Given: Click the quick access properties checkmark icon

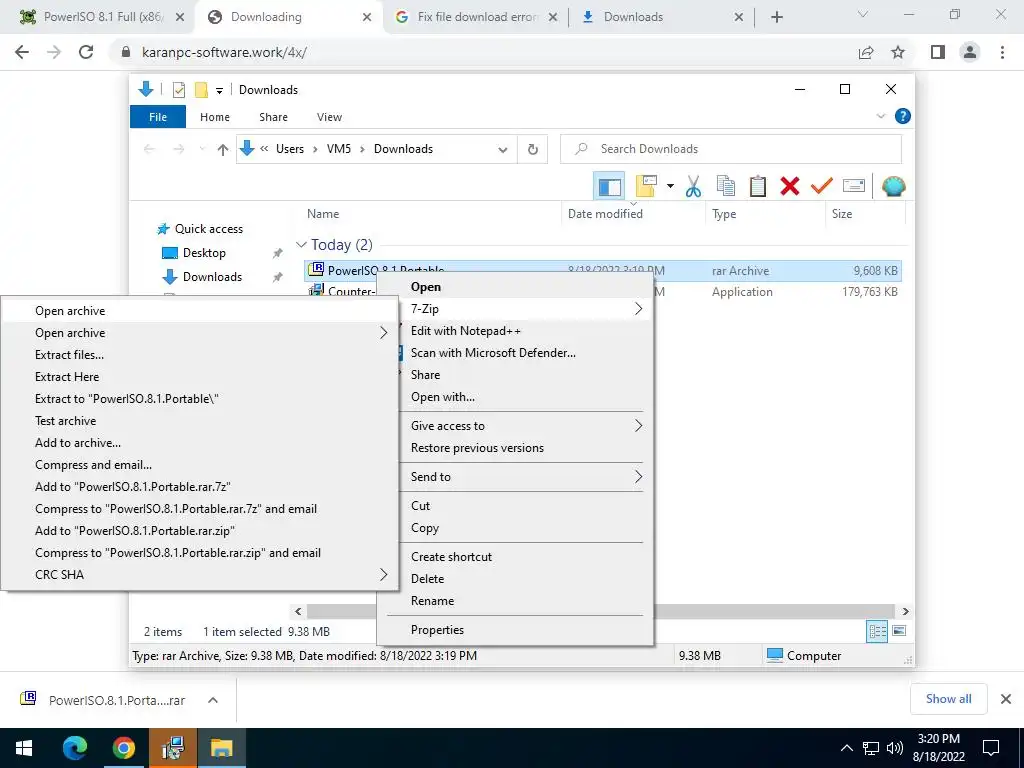Looking at the screenshot, I should pyautogui.click(x=178, y=90).
